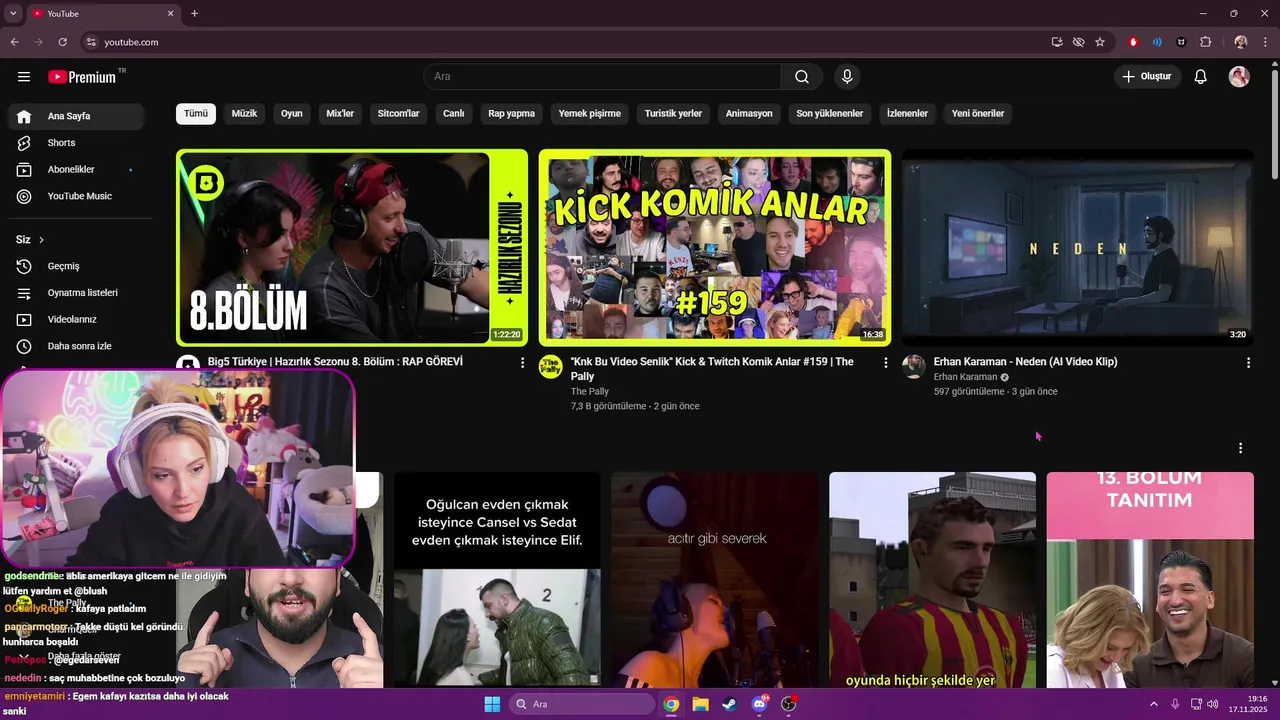Image resolution: width=1280 pixels, height=720 pixels.
Task: Open Chrome extensions puzzle icon
Action: (x=1205, y=42)
